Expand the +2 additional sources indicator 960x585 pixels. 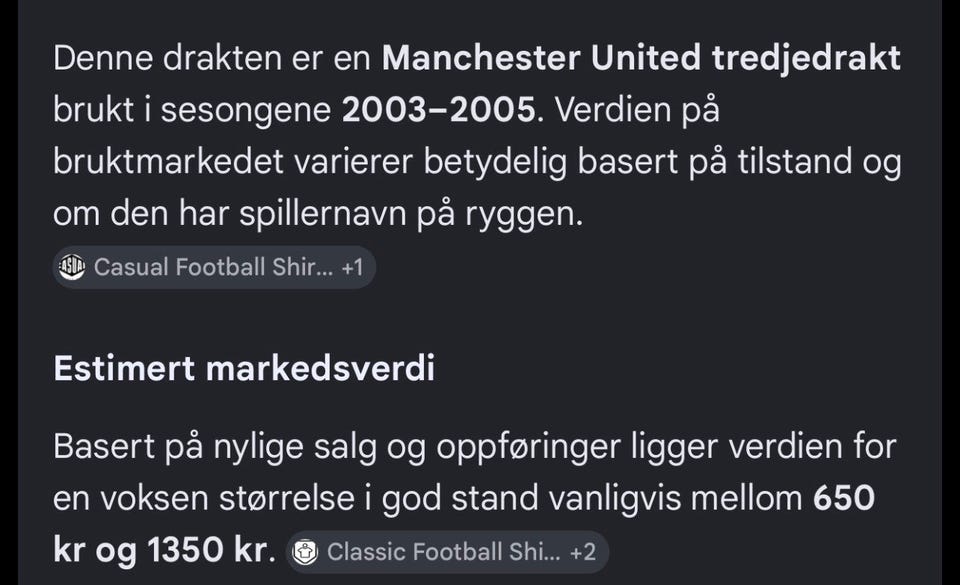[583, 552]
